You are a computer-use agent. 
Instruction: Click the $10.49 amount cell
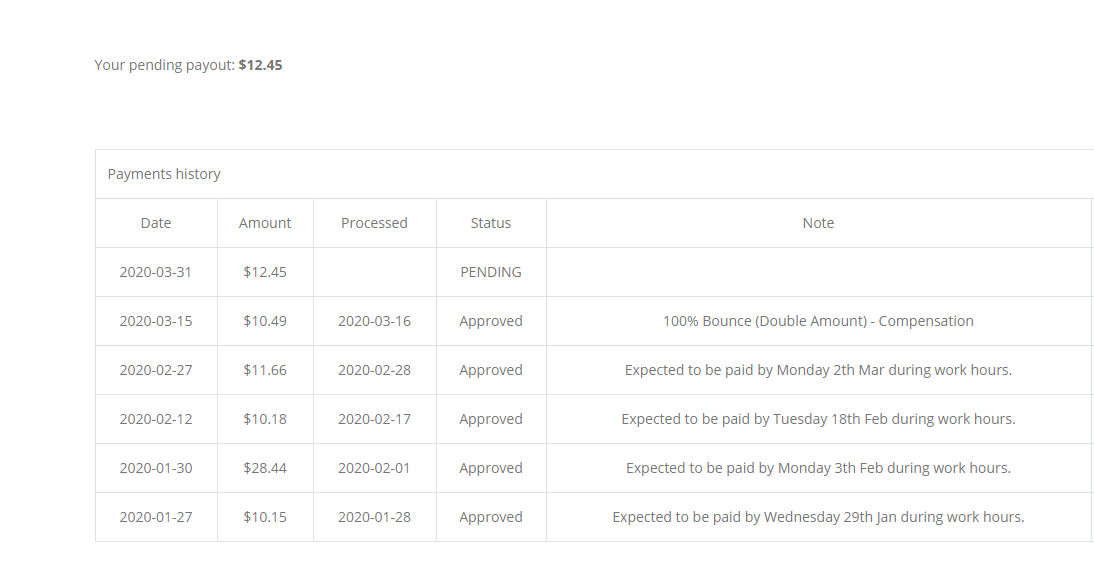[x=265, y=321]
